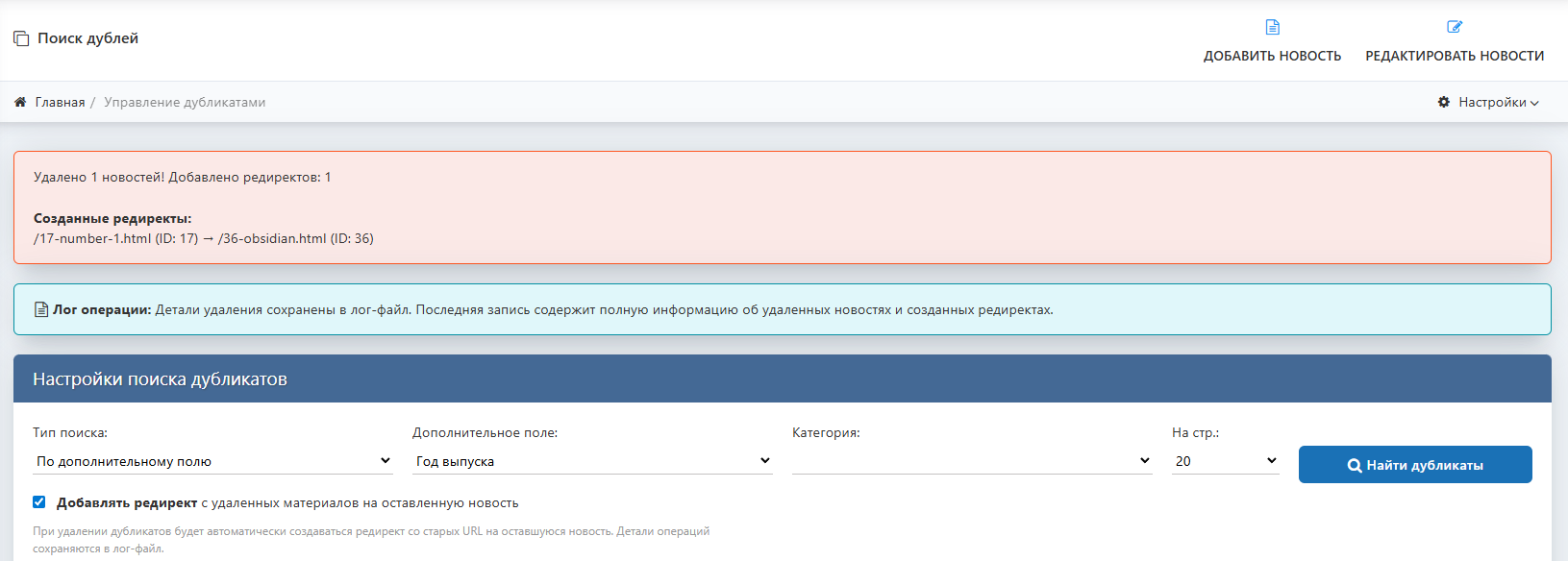
Task: Uncheck the Добавлять редирект checkbox
Action: tap(39, 501)
